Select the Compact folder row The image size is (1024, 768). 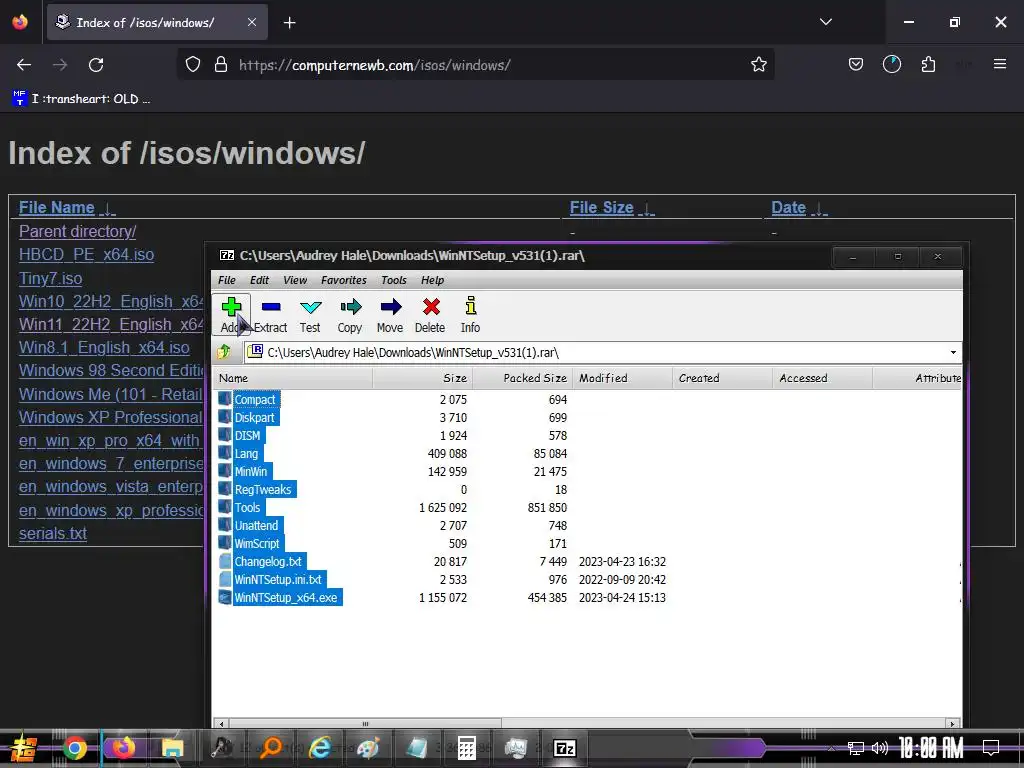pyautogui.click(x=255, y=400)
